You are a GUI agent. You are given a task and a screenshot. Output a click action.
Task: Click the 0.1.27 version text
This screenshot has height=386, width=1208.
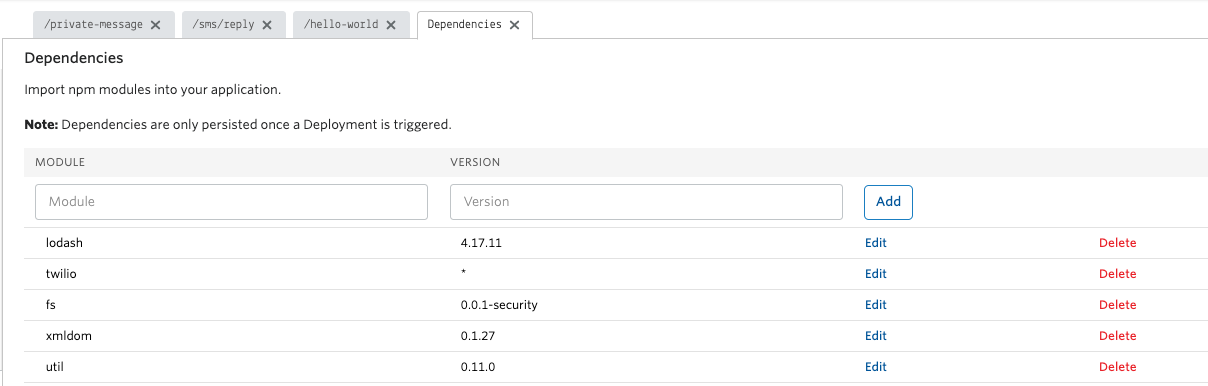[478, 335]
